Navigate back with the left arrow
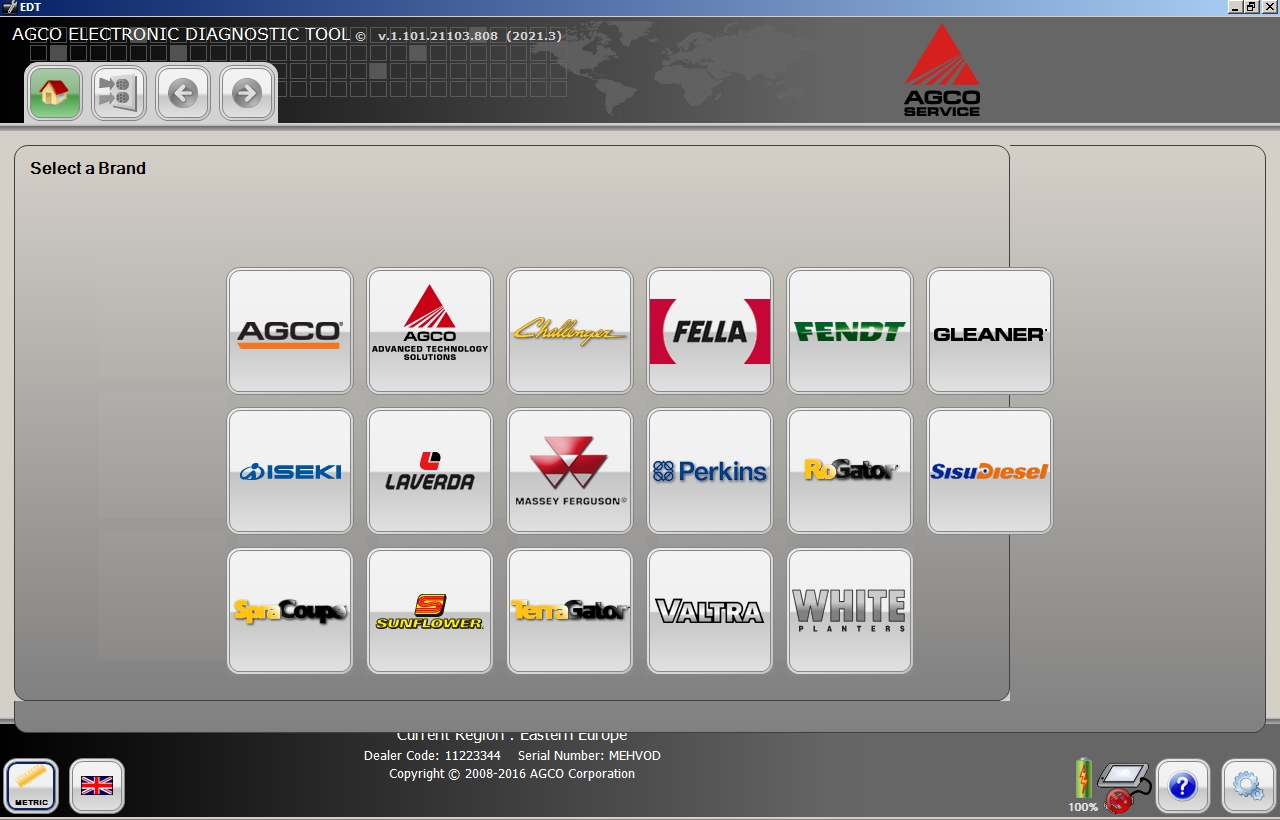Screen dimensions: 1280x820 [x=183, y=94]
